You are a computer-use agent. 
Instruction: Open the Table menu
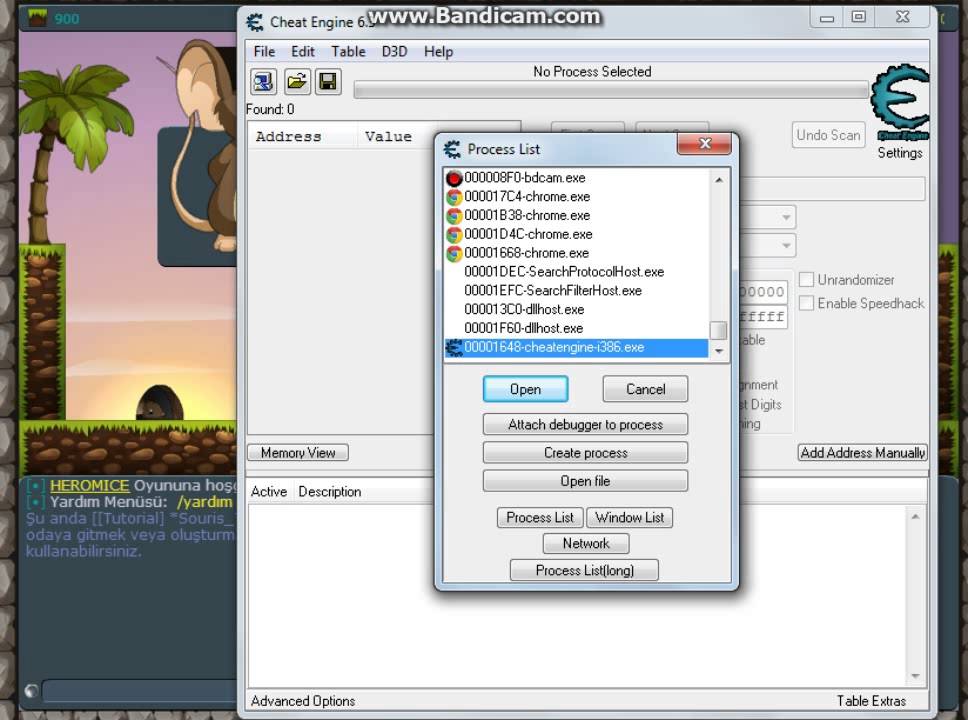pyautogui.click(x=348, y=51)
